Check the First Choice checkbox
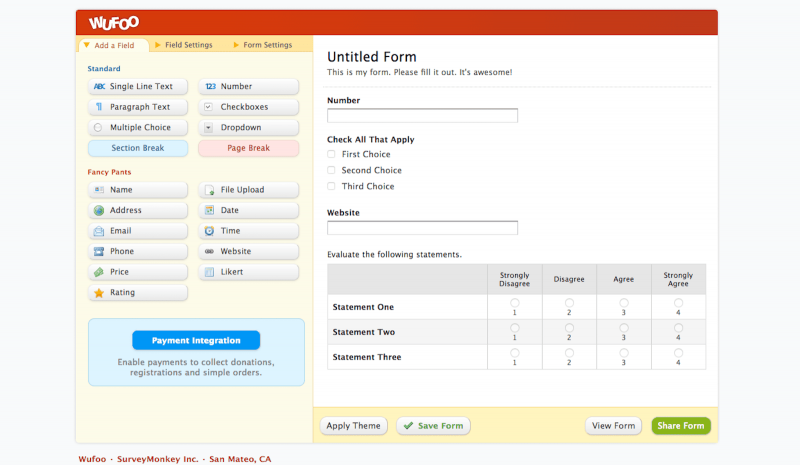Image resolution: width=800 pixels, height=465 pixels. point(331,154)
